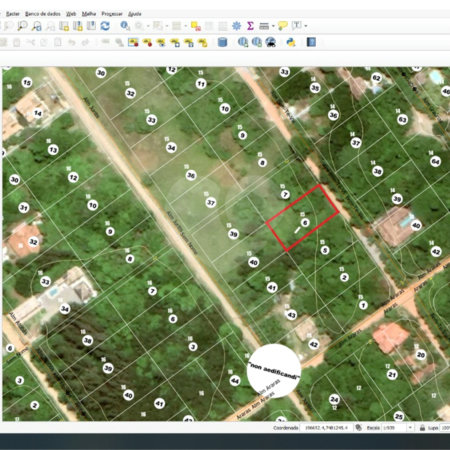Toggle the mouse coordinate extents icon
Image resolution: width=450 pixels, height=450 pixels.
pos(358,427)
